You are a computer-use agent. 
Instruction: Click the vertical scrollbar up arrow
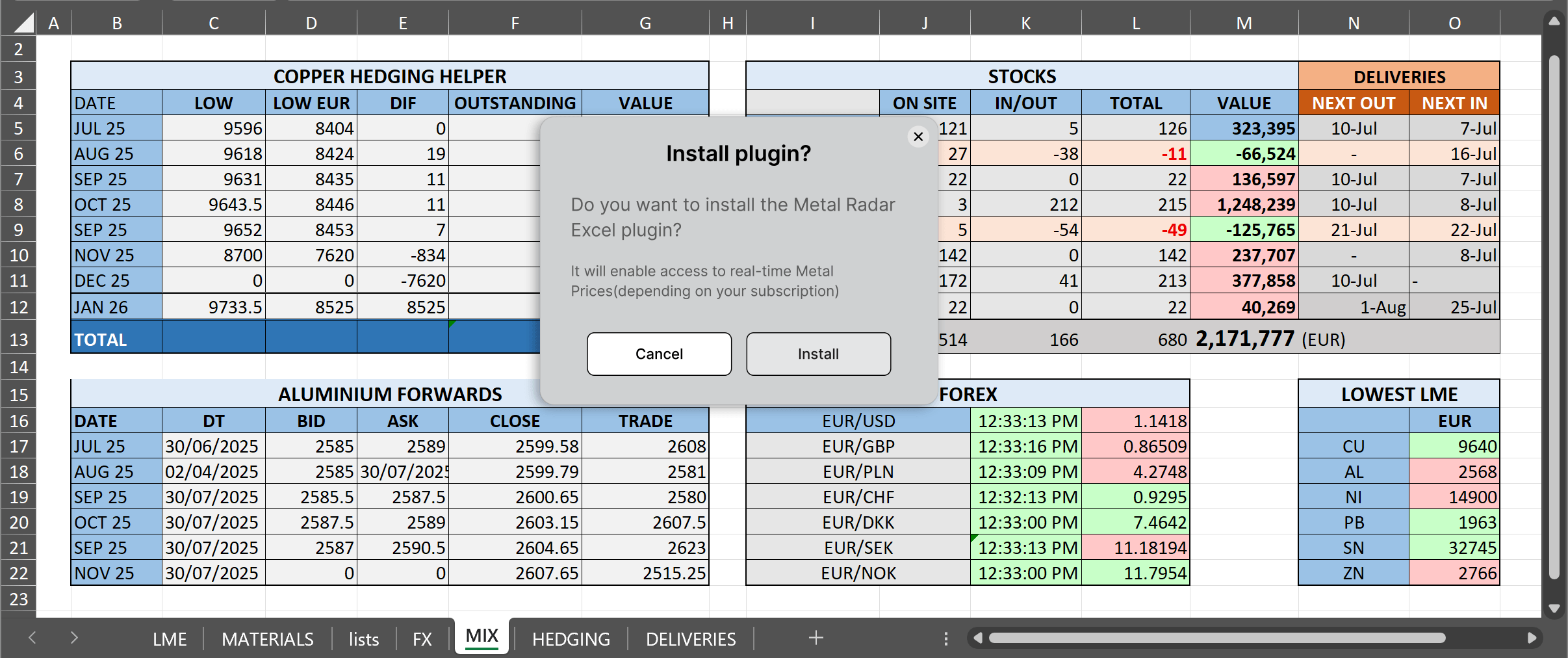pos(1553,21)
